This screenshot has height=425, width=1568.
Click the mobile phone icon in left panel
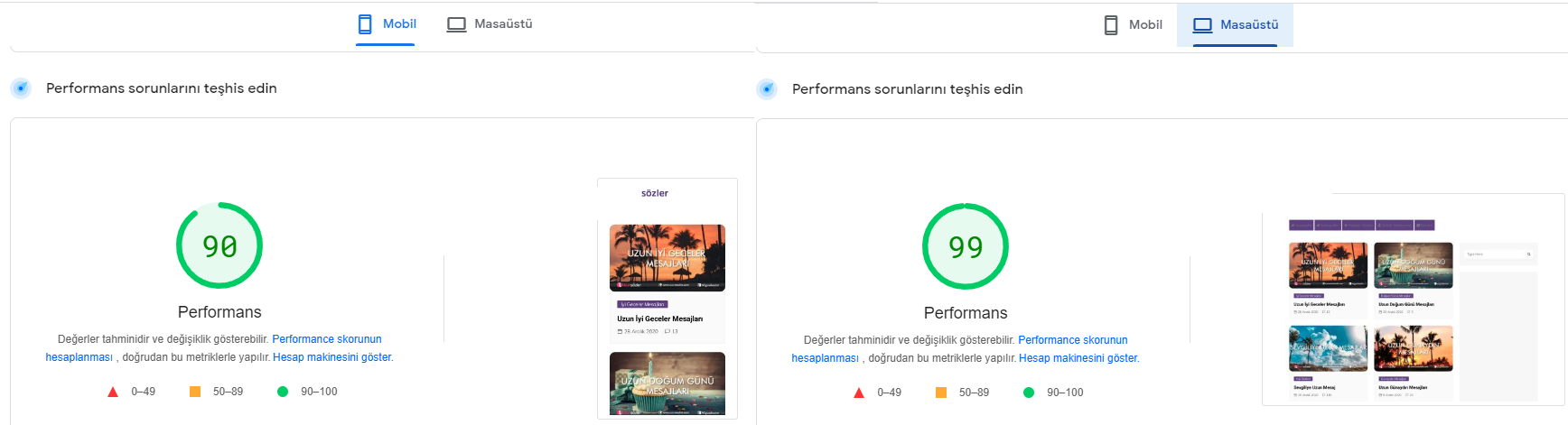365,24
